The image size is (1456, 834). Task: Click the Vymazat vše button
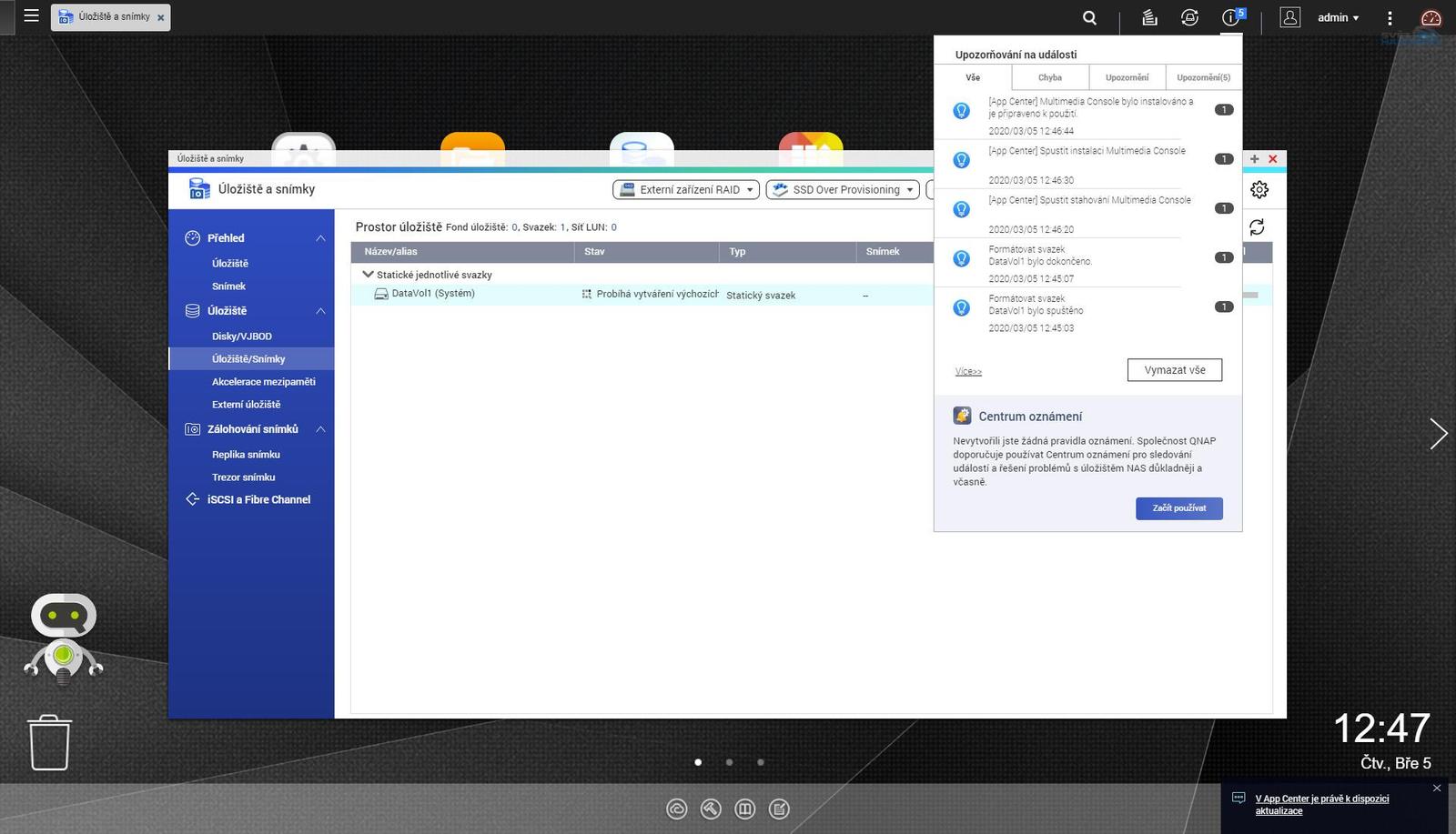pyautogui.click(x=1174, y=370)
